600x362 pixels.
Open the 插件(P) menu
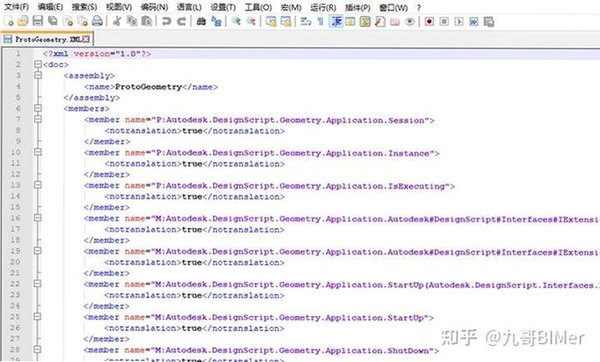[357, 7]
